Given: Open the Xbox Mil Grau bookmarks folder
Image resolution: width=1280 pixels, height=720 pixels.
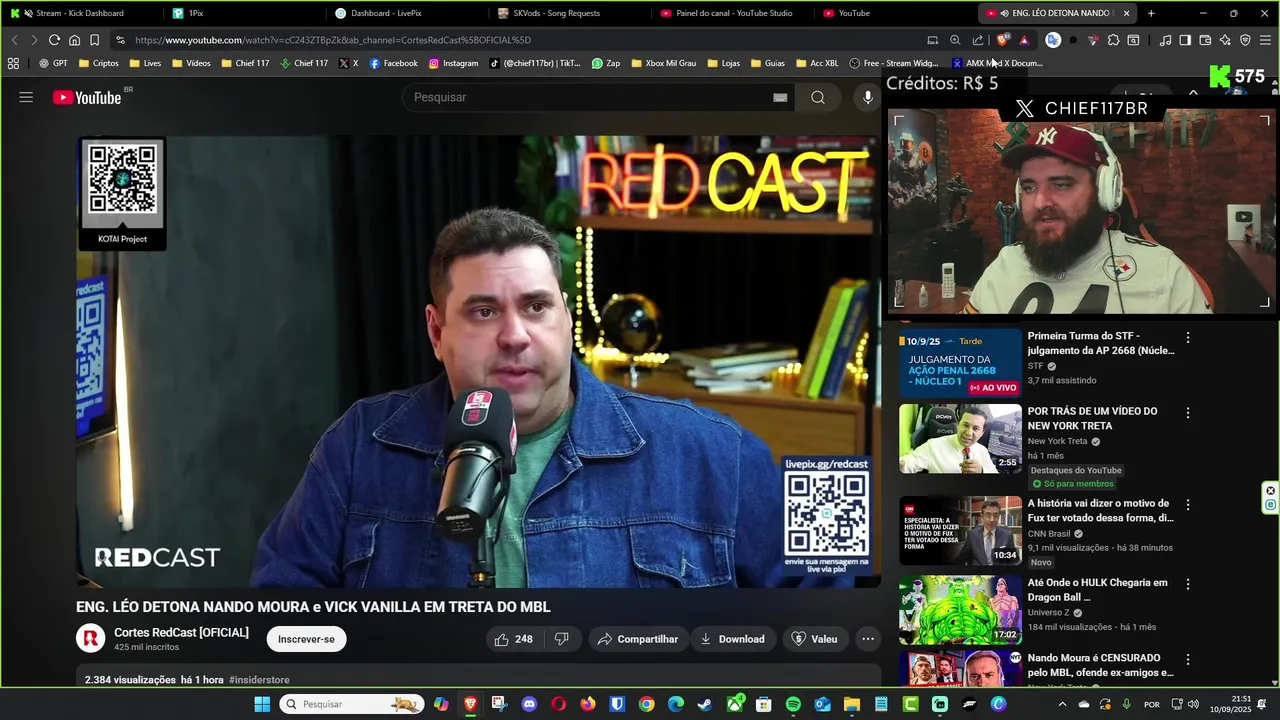Looking at the screenshot, I should 662,63.
